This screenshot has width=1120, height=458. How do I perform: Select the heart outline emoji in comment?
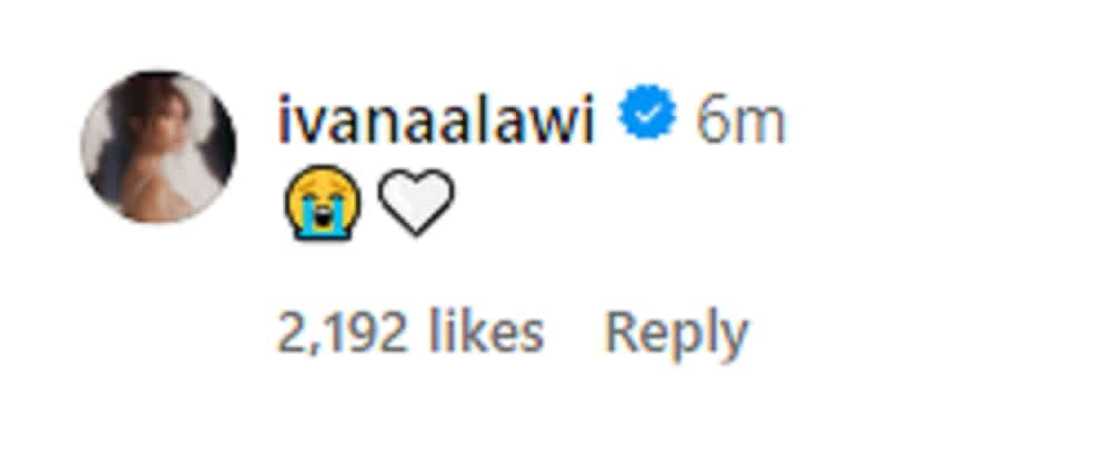tap(415, 202)
